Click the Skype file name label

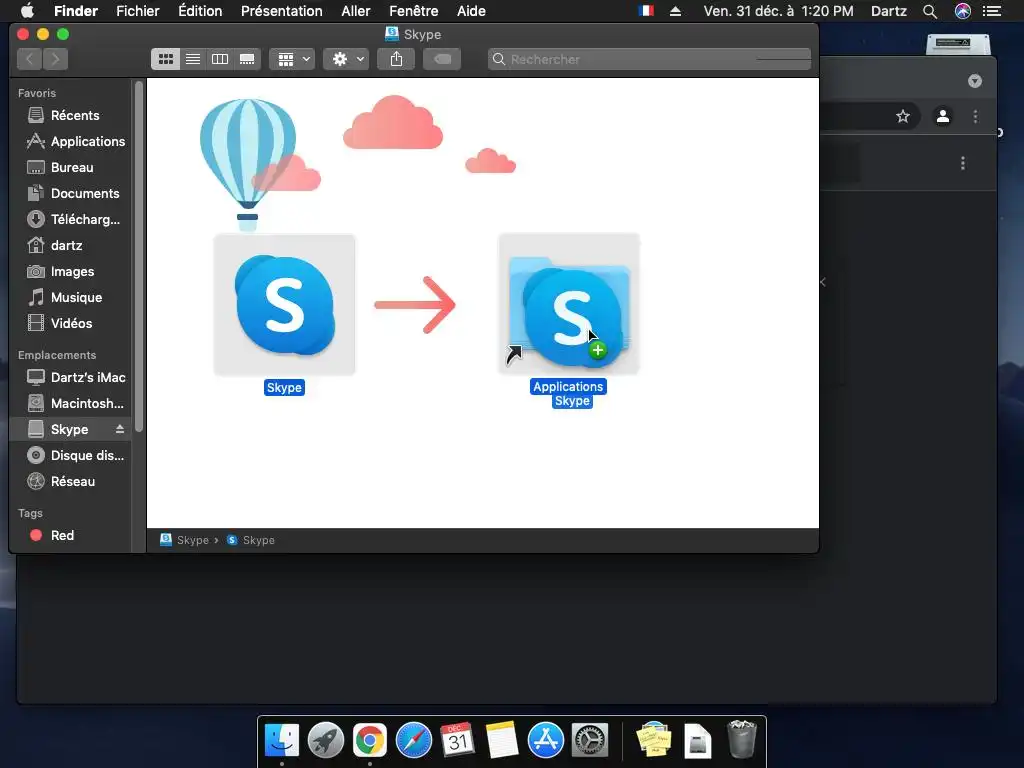point(284,388)
